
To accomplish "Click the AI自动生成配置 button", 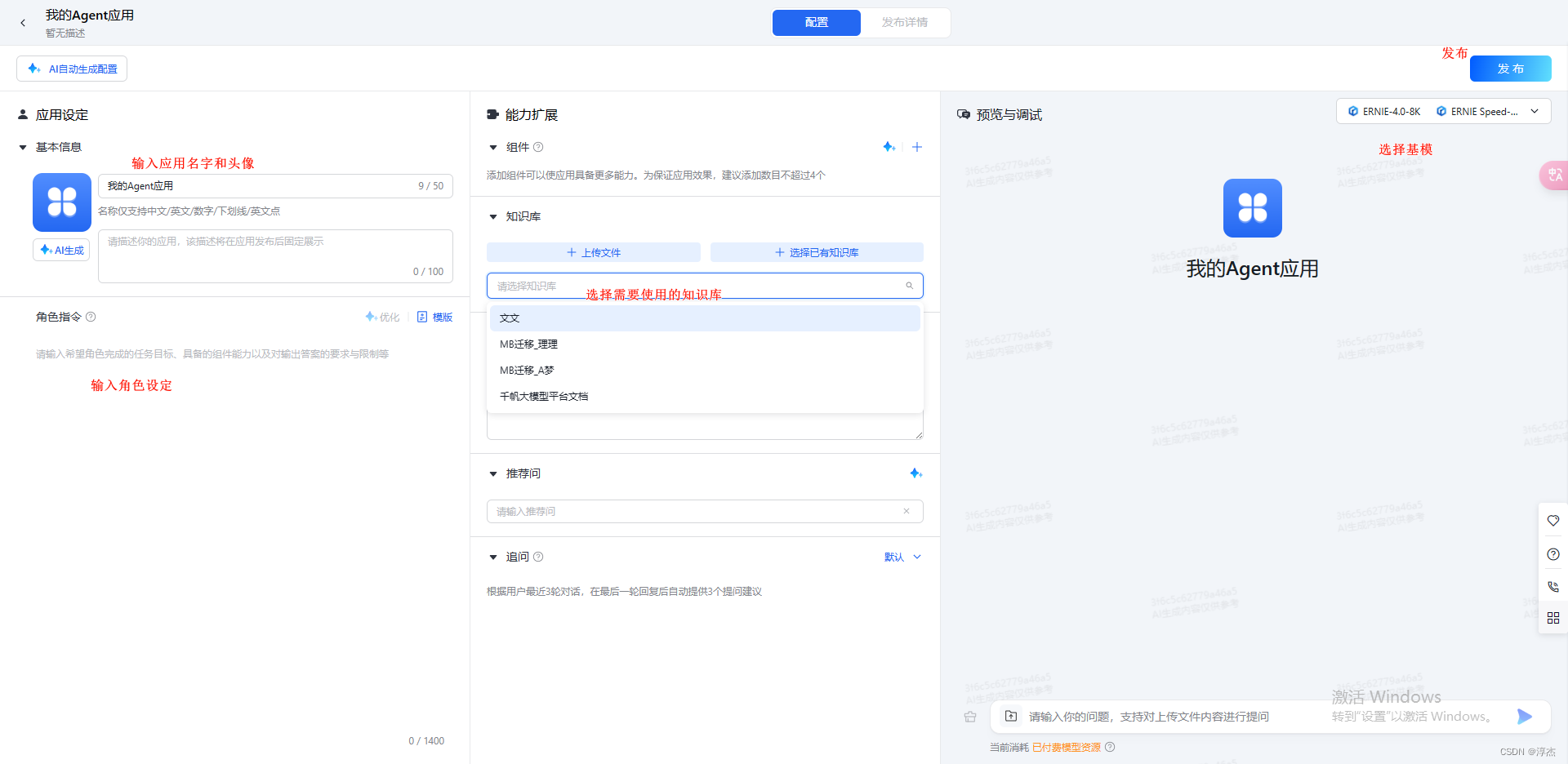I will coord(72,69).
